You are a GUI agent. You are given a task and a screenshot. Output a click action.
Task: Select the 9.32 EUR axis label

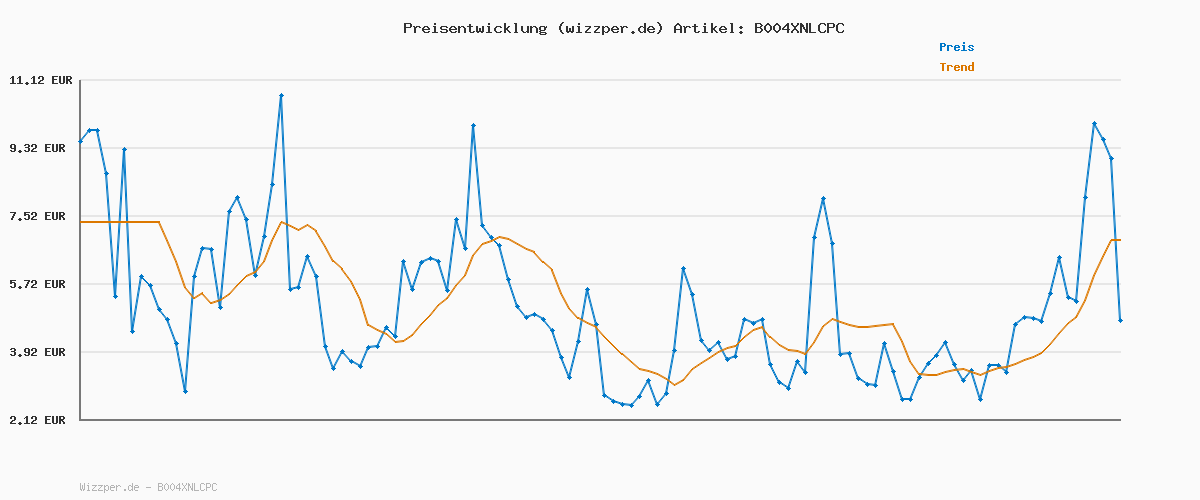coord(40,148)
